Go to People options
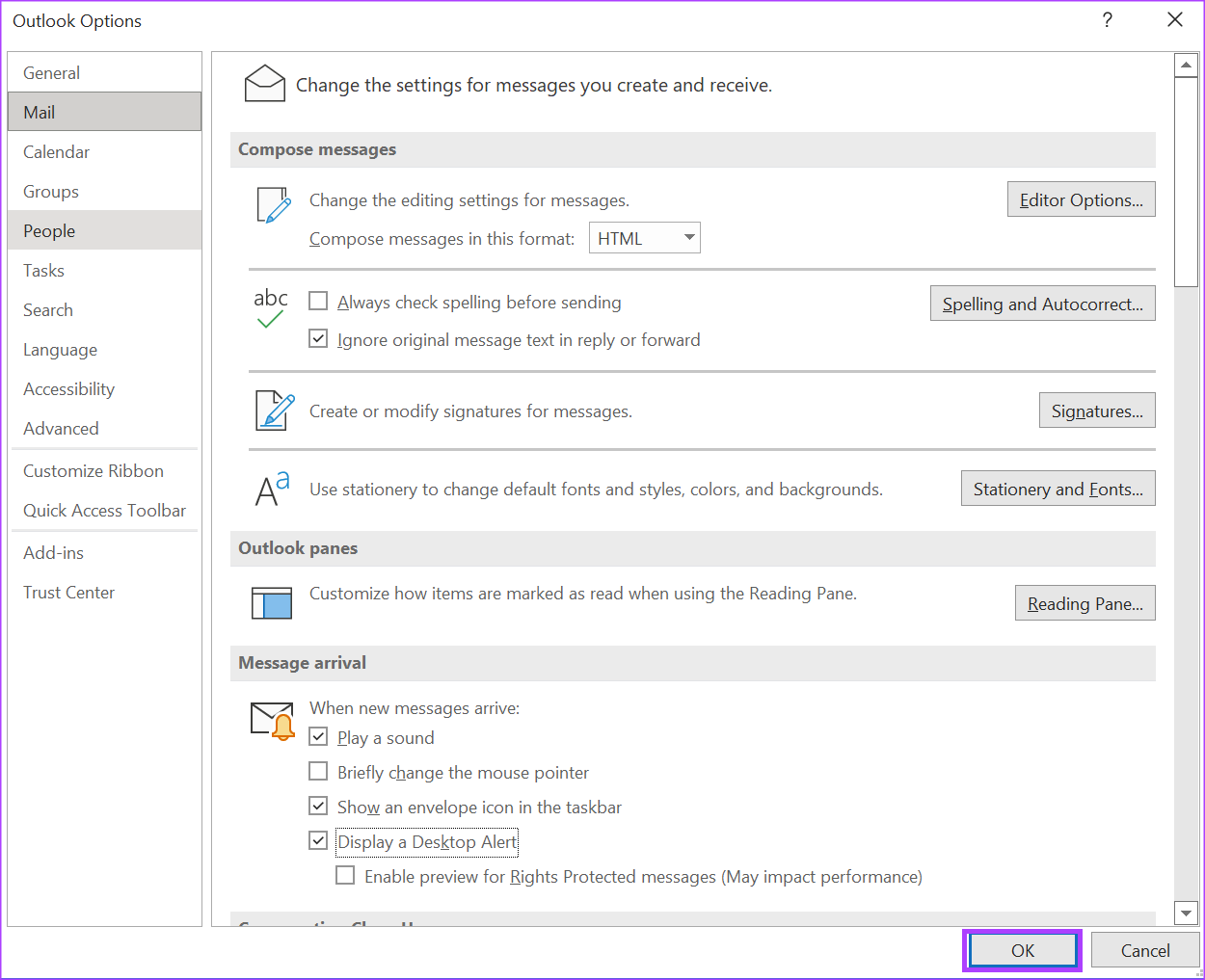 tap(104, 230)
